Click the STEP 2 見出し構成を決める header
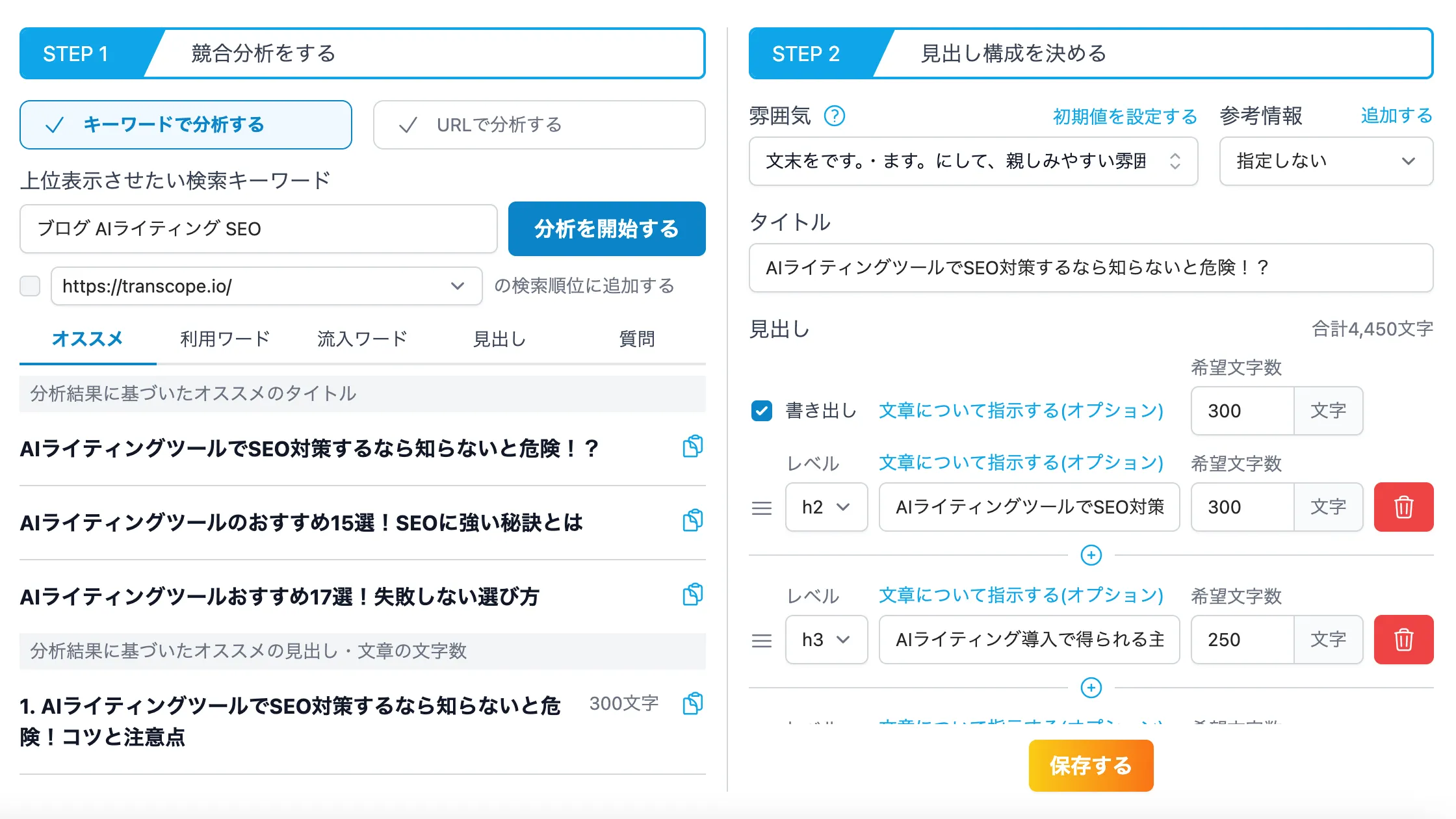The height and width of the screenshot is (819, 1456). [x=1091, y=53]
